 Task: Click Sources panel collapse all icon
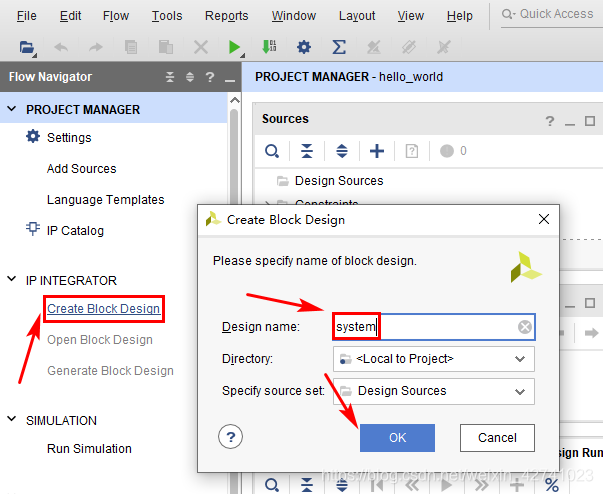click(x=306, y=151)
